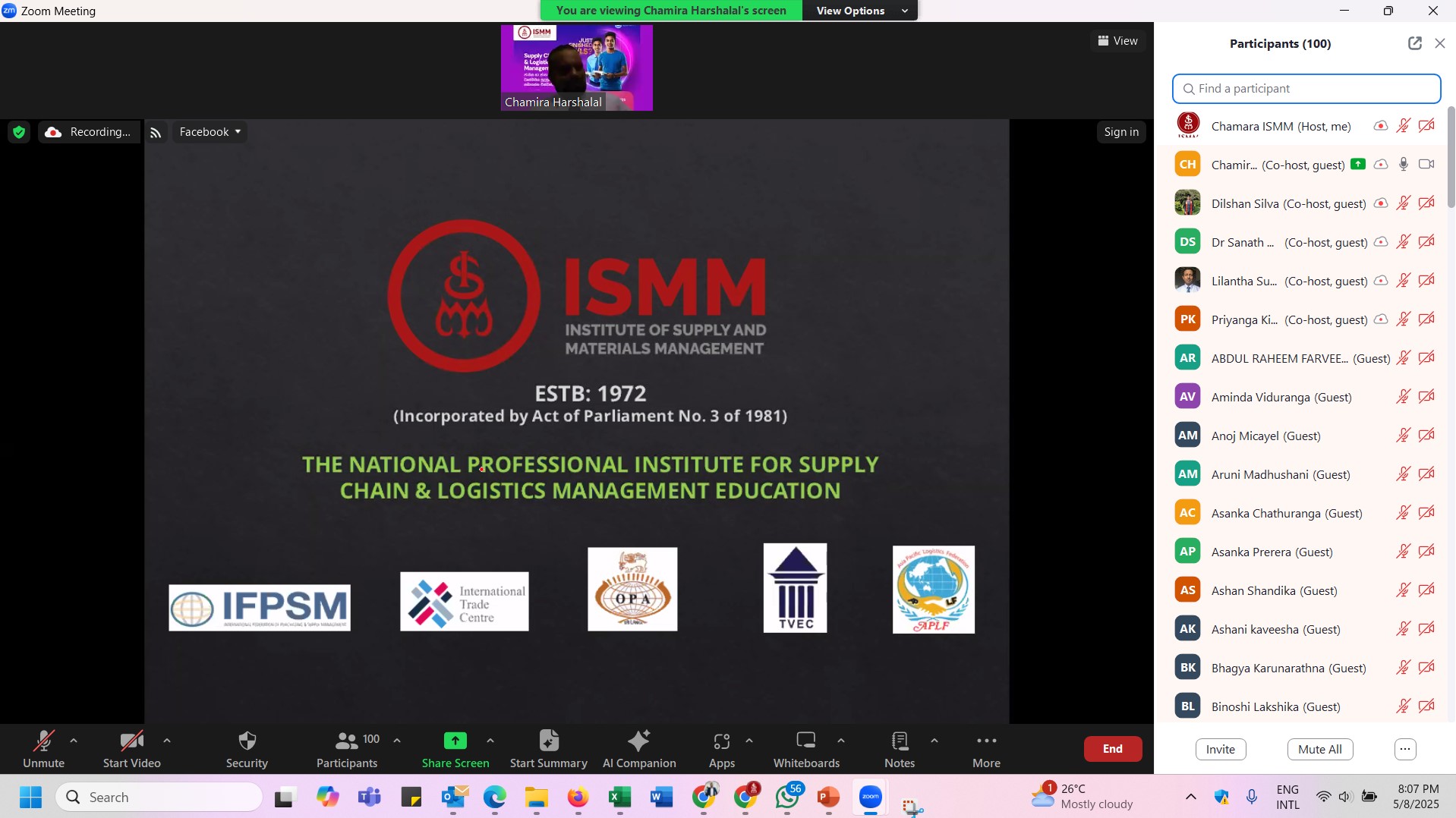Viewport: 1456px width, 818px height.
Task: Open Excel from the taskbar
Action: (x=620, y=798)
